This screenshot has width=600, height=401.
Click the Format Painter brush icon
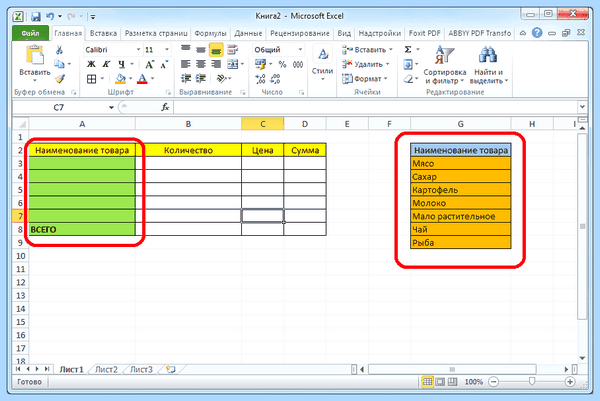[x=59, y=79]
